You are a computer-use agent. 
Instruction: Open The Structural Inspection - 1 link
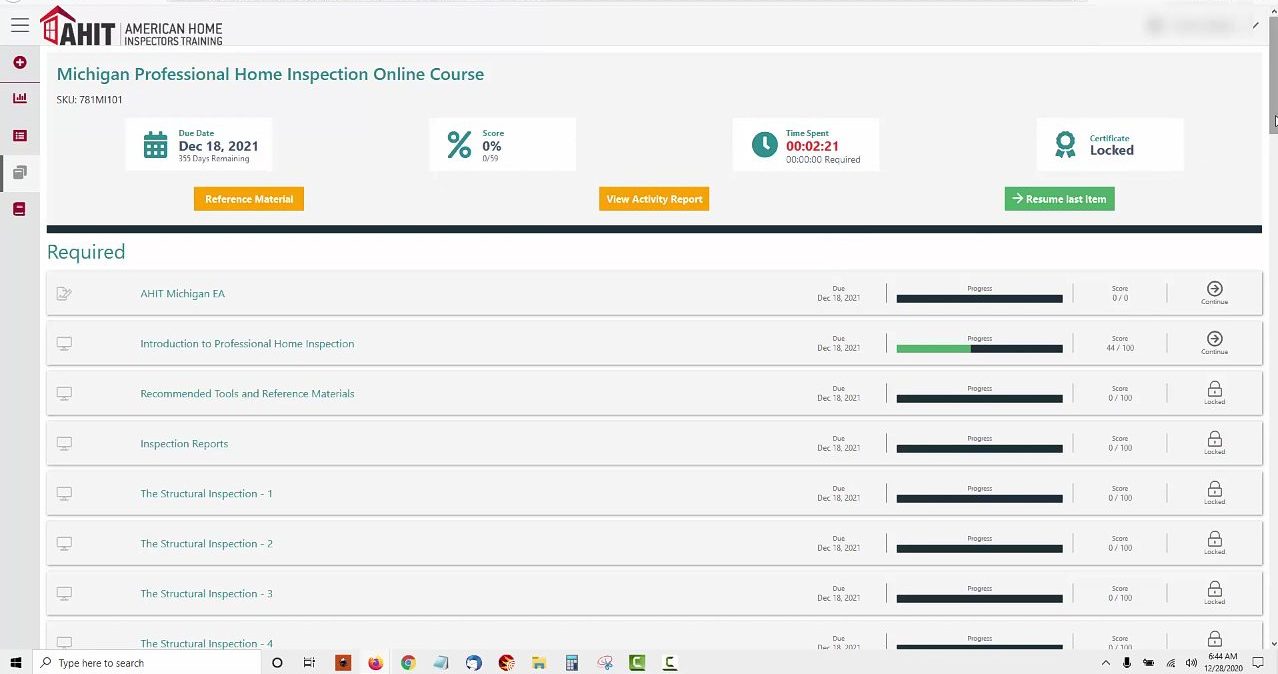(206, 494)
